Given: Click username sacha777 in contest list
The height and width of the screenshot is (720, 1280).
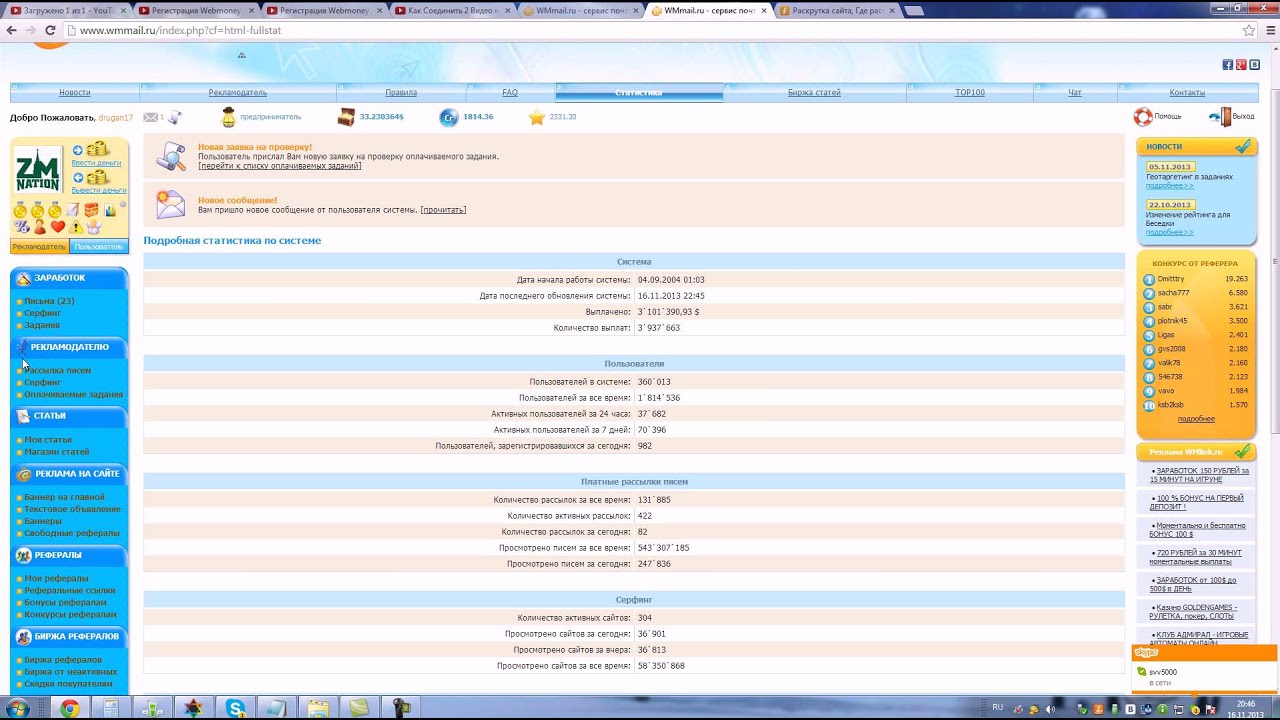Looking at the screenshot, I should pyautogui.click(x=1173, y=293).
